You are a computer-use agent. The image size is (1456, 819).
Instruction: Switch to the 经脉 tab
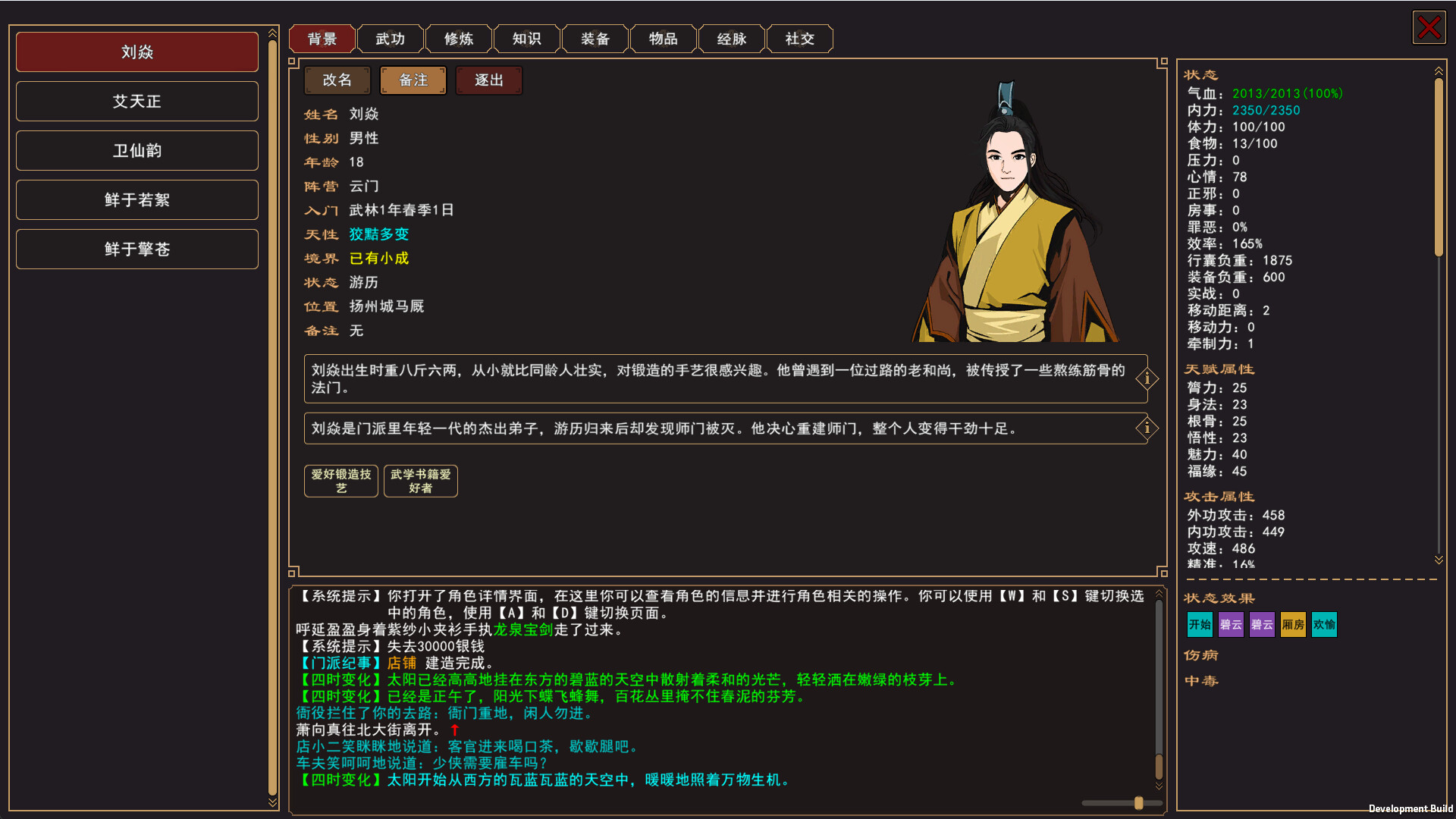pyautogui.click(x=731, y=38)
